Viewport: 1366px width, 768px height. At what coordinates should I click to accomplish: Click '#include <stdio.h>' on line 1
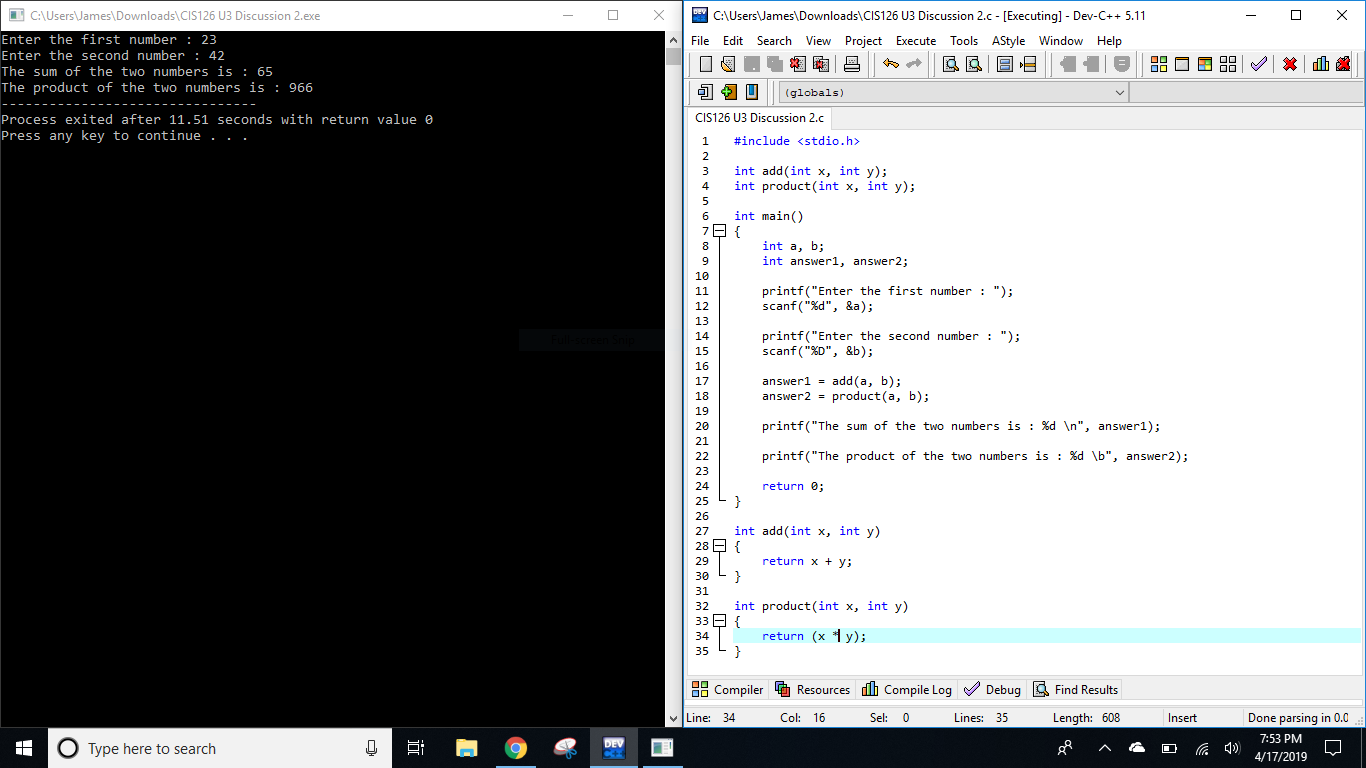tap(797, 141)
